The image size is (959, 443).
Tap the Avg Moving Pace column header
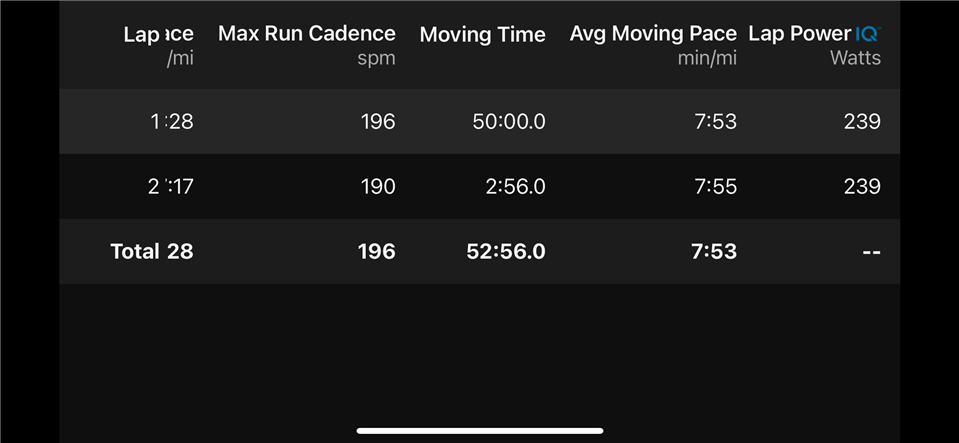click(x=653, y=34)
